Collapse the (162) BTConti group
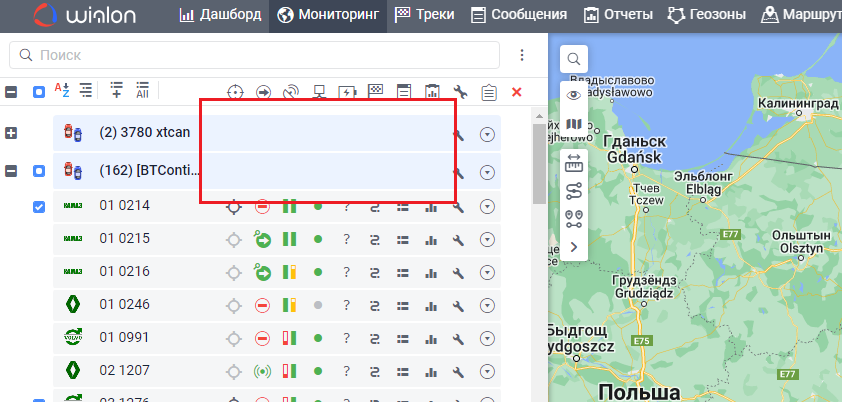Image resolution: width=842 pixels, height=402 pixels. pos(11,171)
